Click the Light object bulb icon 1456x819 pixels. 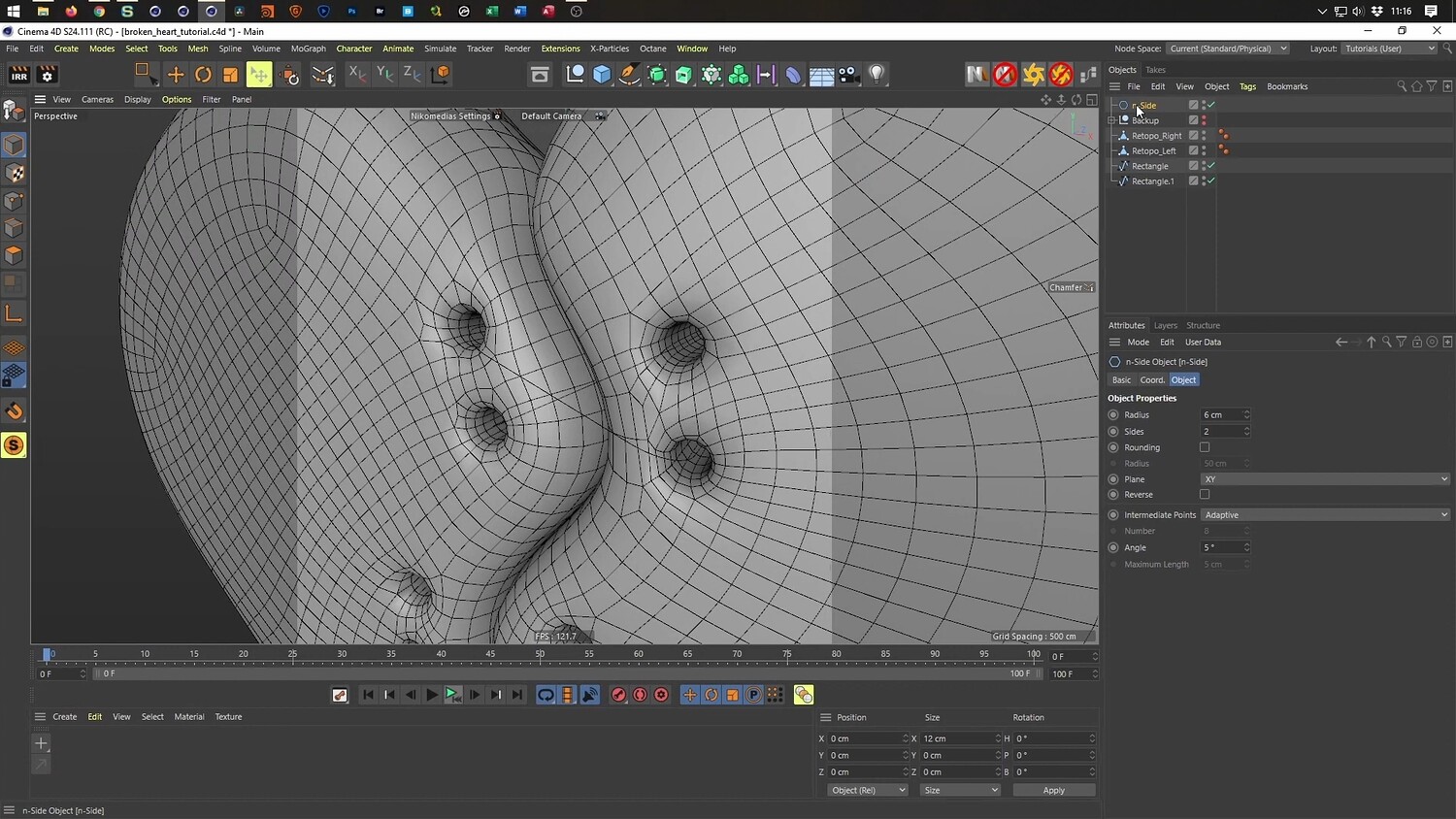877,75
